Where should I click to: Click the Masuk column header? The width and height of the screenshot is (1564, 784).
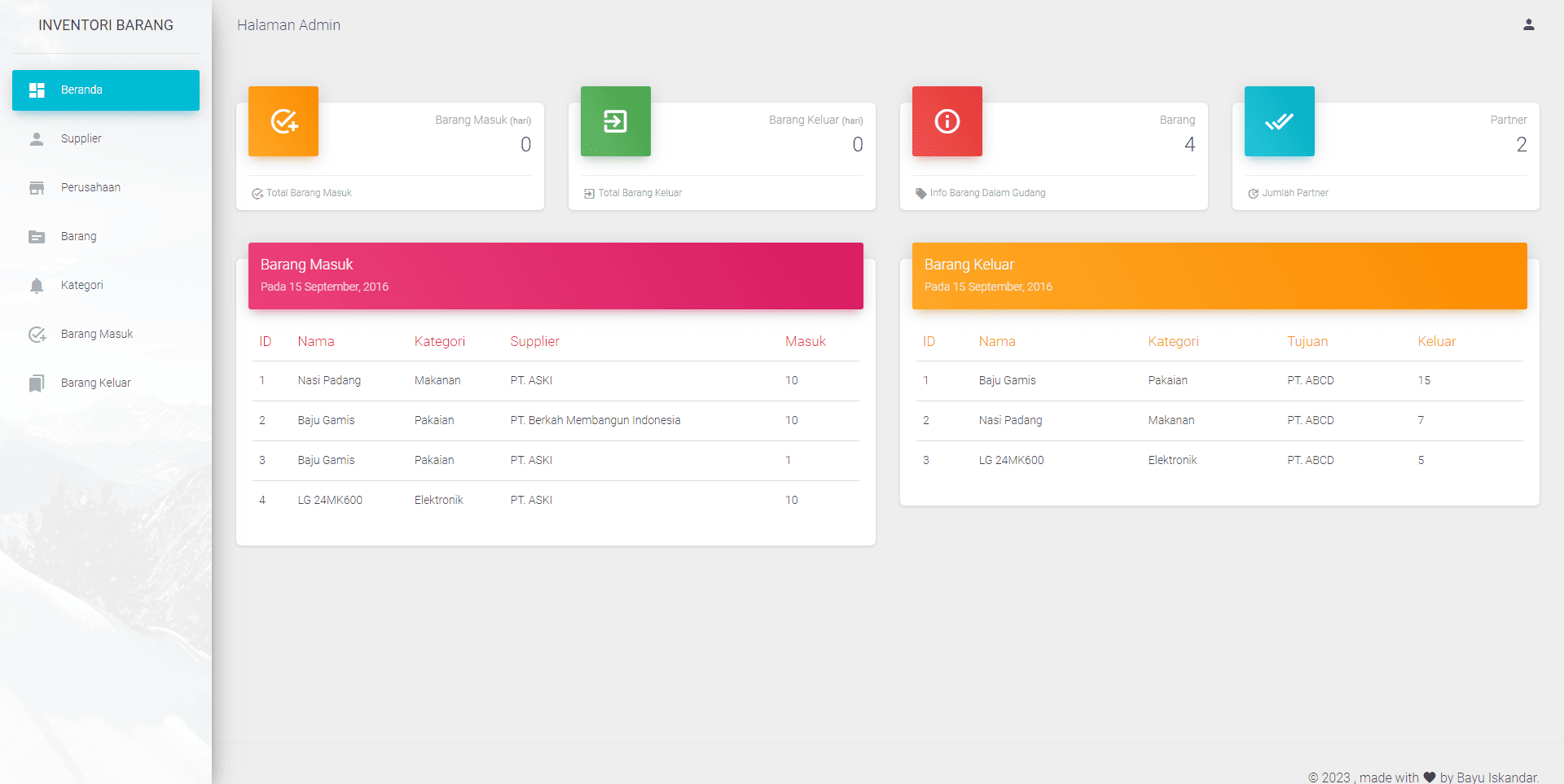[x=806, y=342]
